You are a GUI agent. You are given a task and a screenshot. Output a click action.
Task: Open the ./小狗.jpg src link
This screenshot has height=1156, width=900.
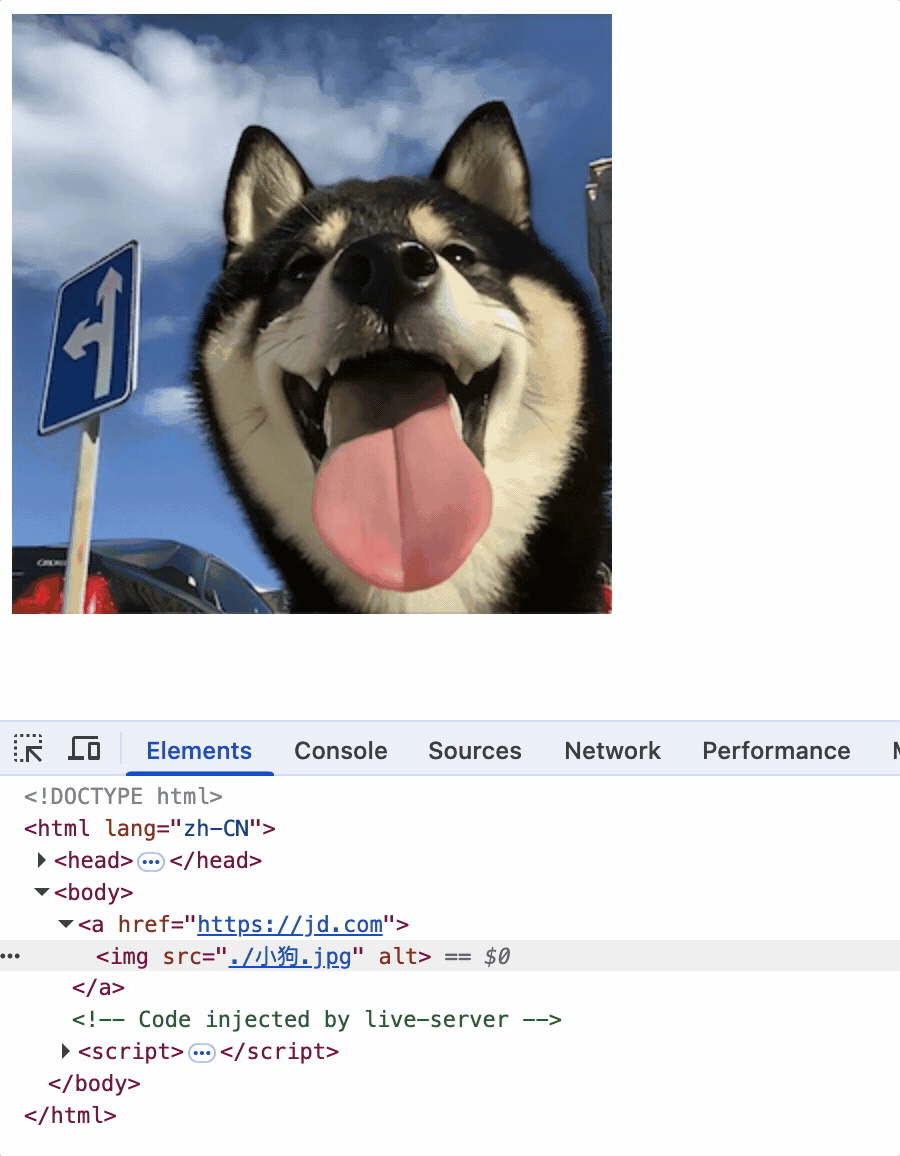point(290,956)
